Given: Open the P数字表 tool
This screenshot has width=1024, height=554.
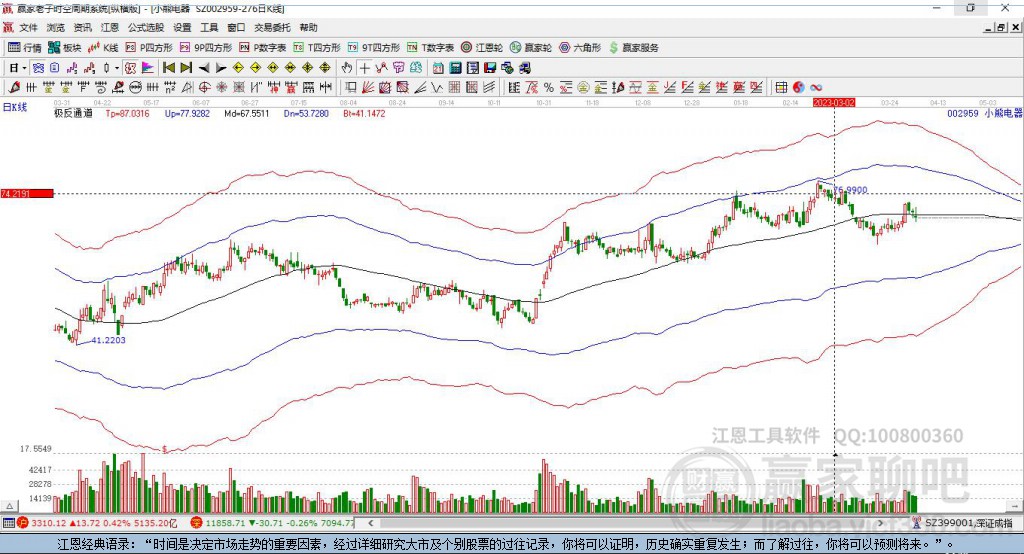Looking at the screenshot, I should click(x=263, y=48).
